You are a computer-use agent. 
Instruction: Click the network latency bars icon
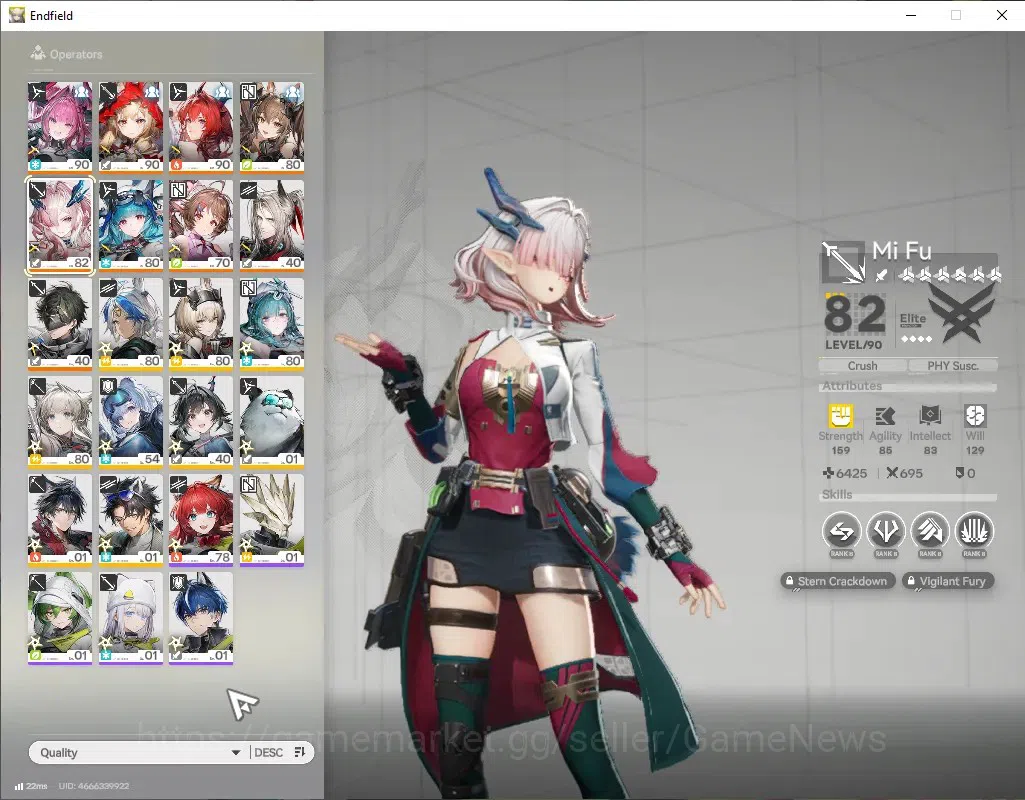click(18, 786)
